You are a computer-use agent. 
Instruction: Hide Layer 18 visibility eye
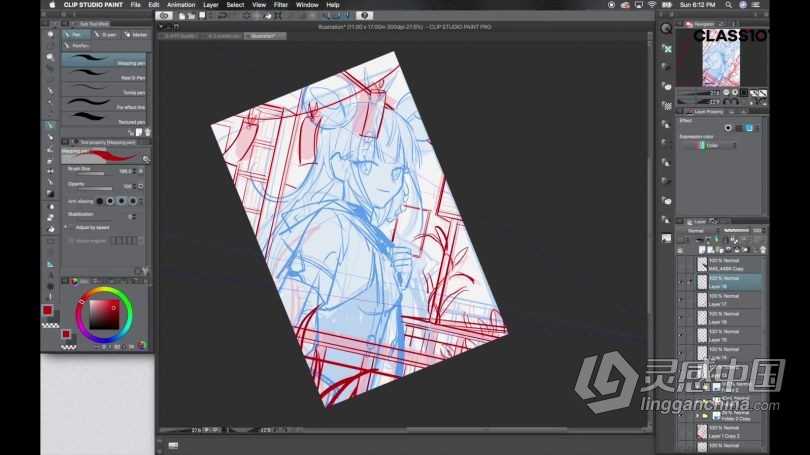(x=681, y=282)
